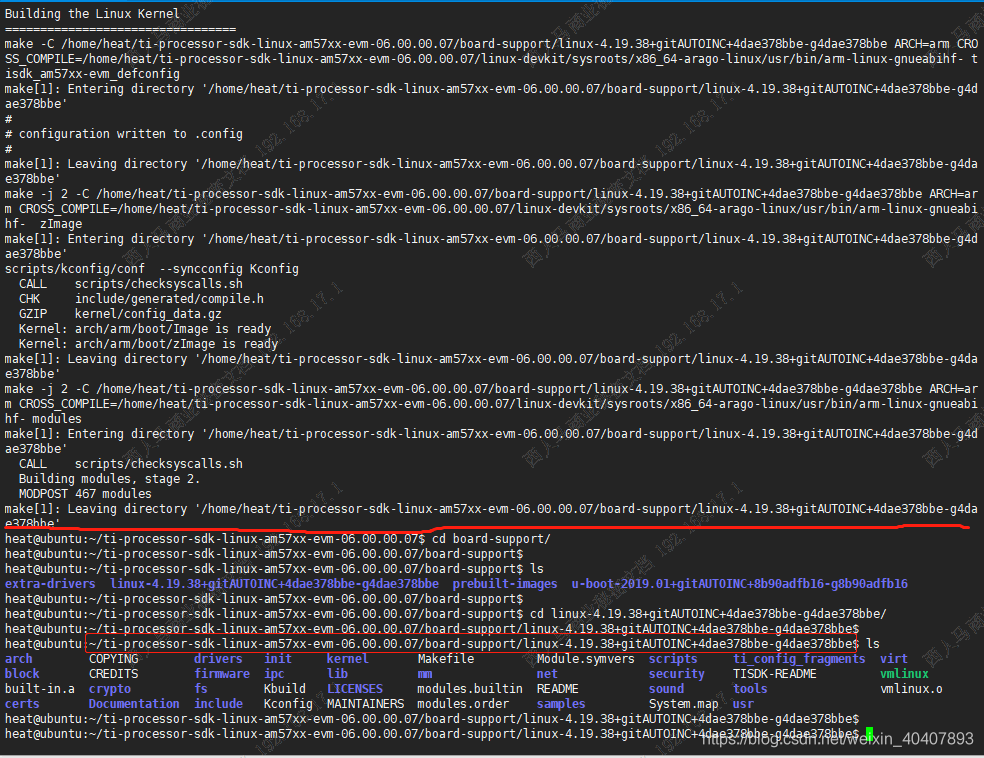Click the 'modules.builtin' file name
The width and height of the screenshot is (984, 758).
point(470,689)
